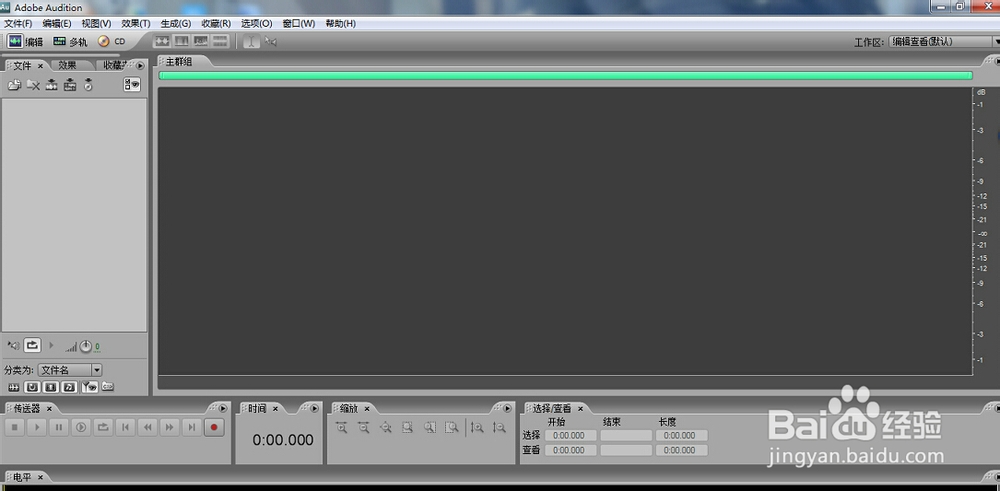This screenshot has height=491, width=1000.
Task: Click the close file icon with X
Action: (x=33, y=85)
